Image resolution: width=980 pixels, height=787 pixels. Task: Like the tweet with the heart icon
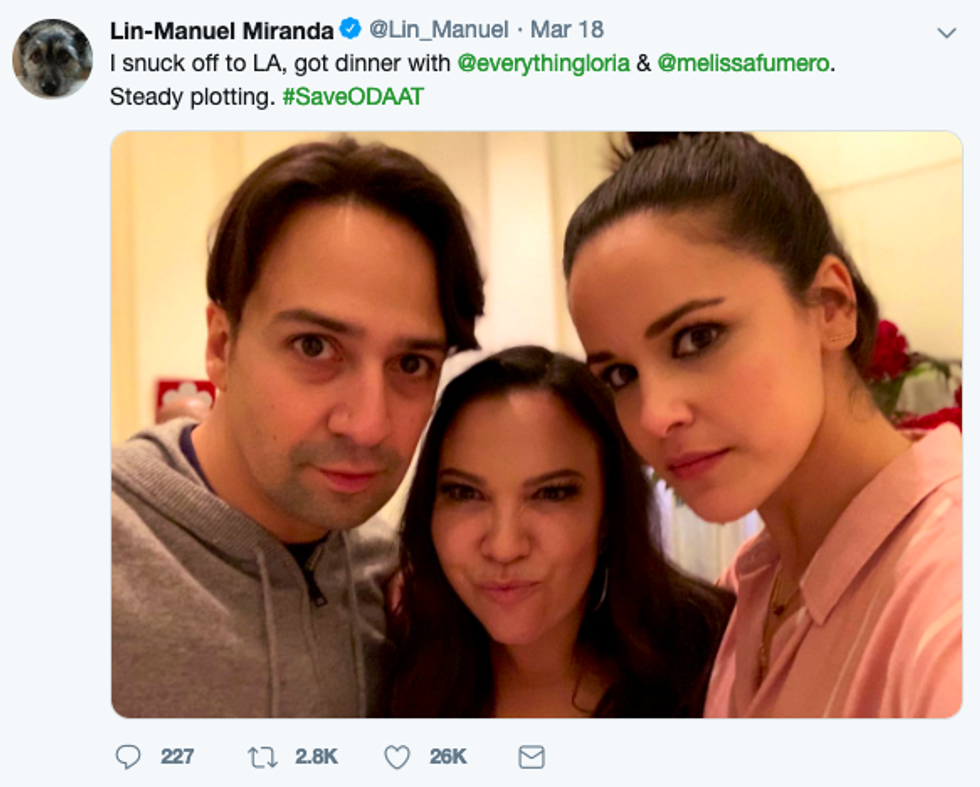point(397,757)
